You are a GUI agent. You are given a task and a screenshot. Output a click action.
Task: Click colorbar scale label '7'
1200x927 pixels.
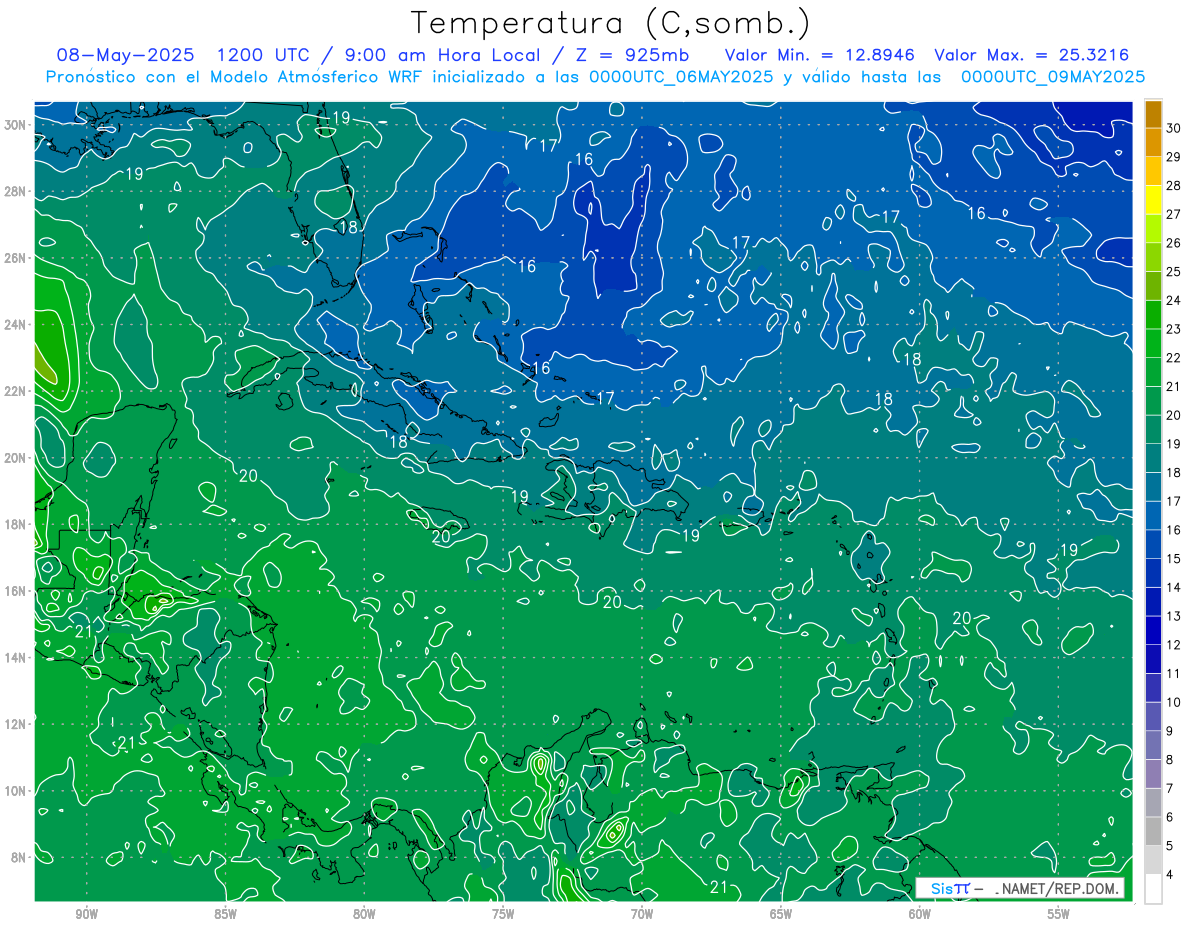pos(1170,788)
